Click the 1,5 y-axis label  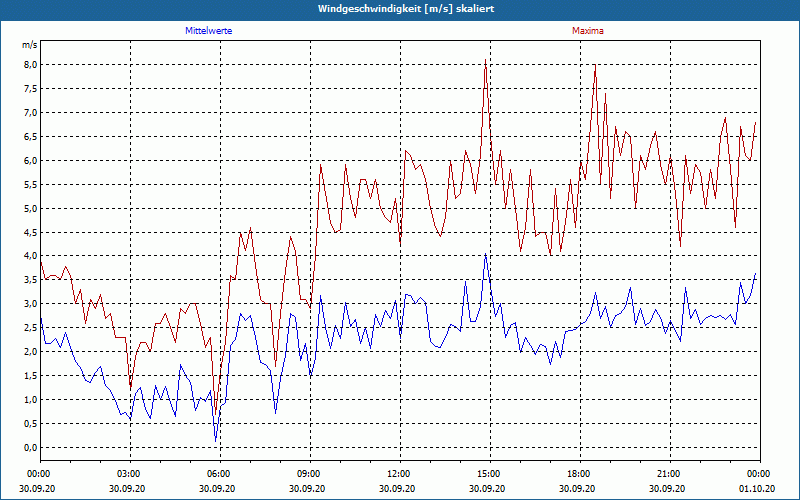[29, 376]
